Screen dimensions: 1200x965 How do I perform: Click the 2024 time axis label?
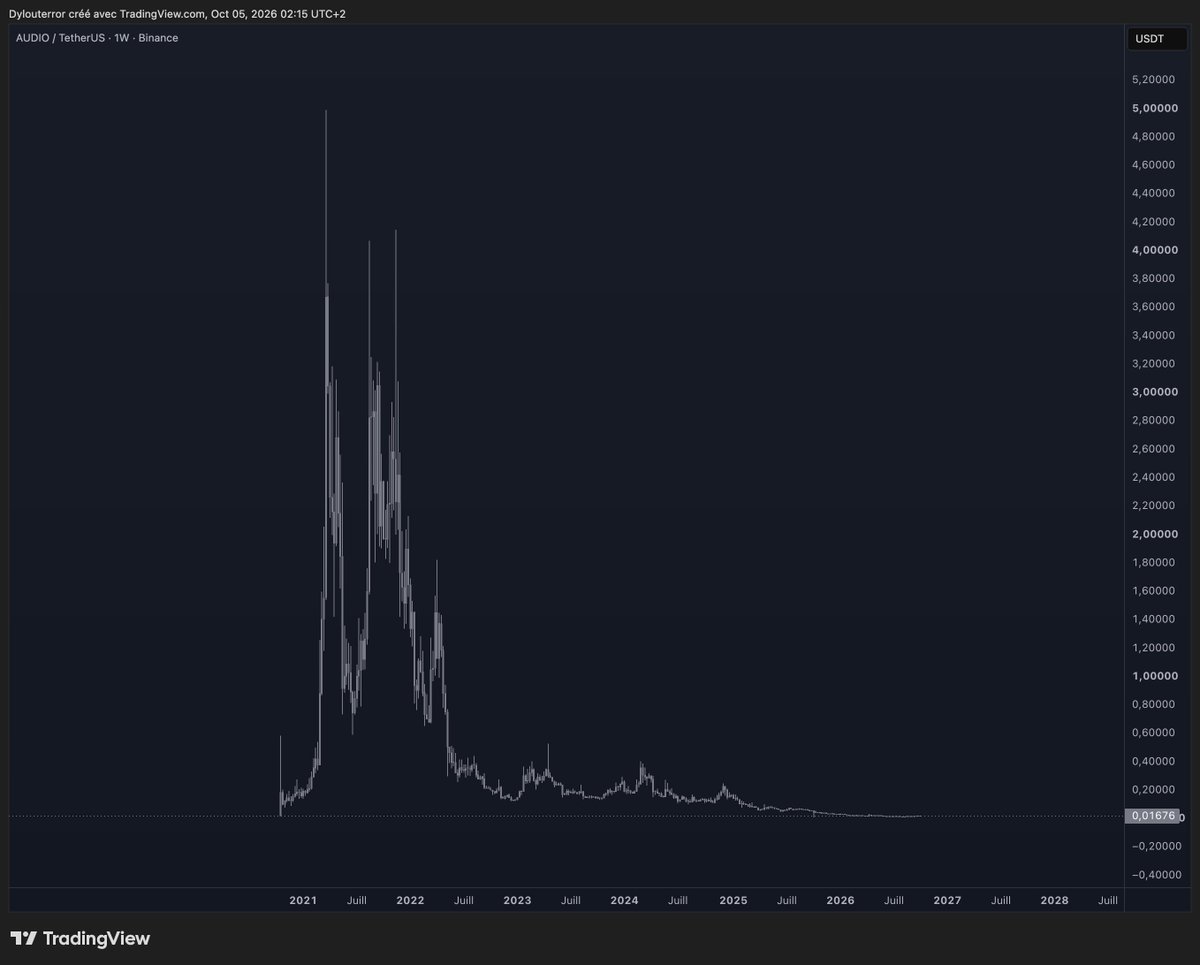[x=624, y=900]
